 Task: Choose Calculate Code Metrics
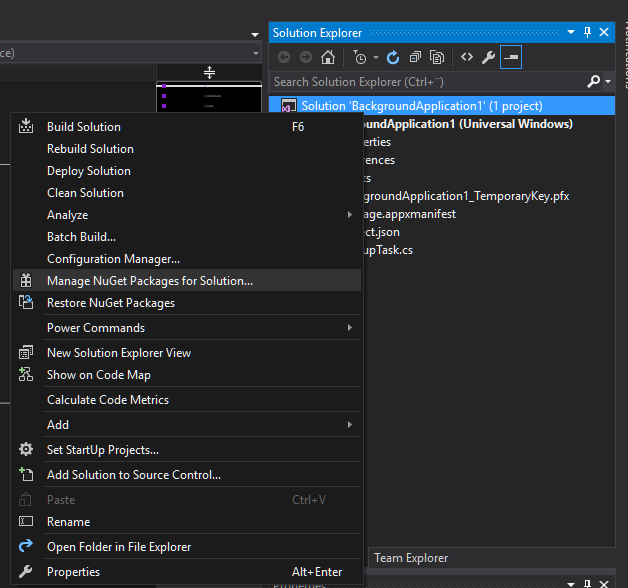click(x=187, y=400)
